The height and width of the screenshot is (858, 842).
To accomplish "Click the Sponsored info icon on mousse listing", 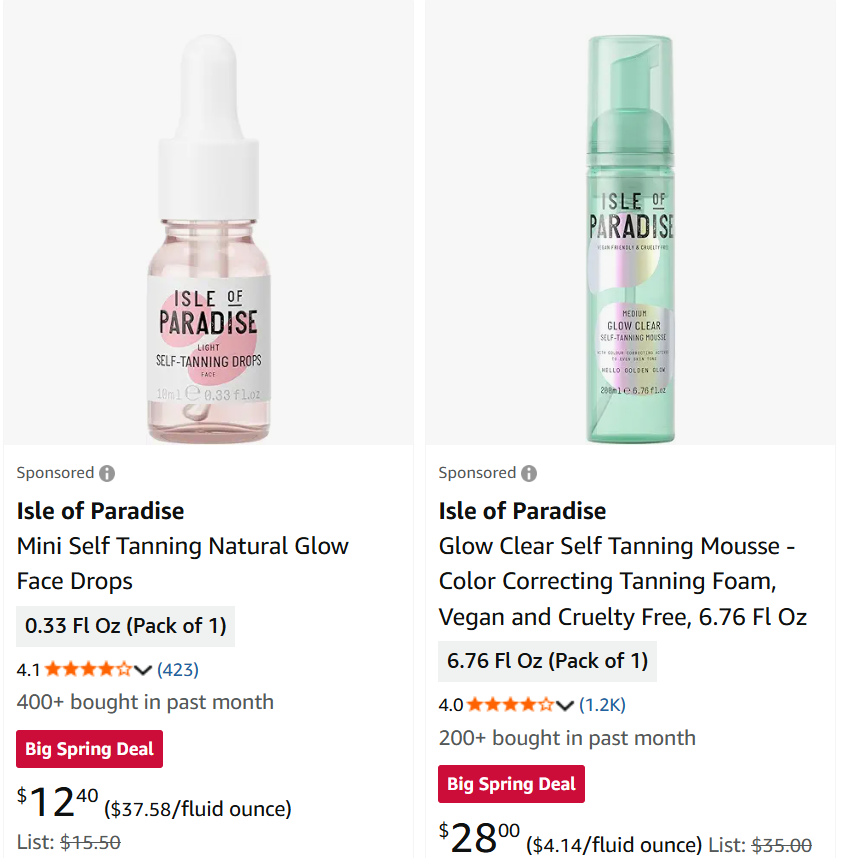I will click(x=528, y=472).
